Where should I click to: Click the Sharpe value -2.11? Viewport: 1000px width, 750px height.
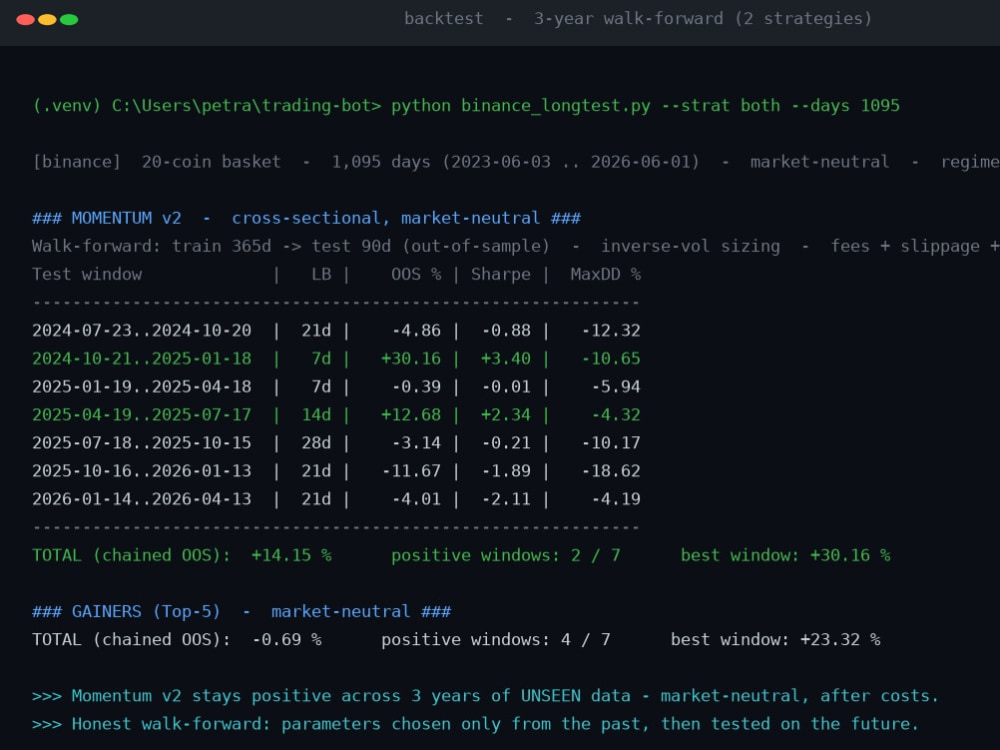(506, 499)
